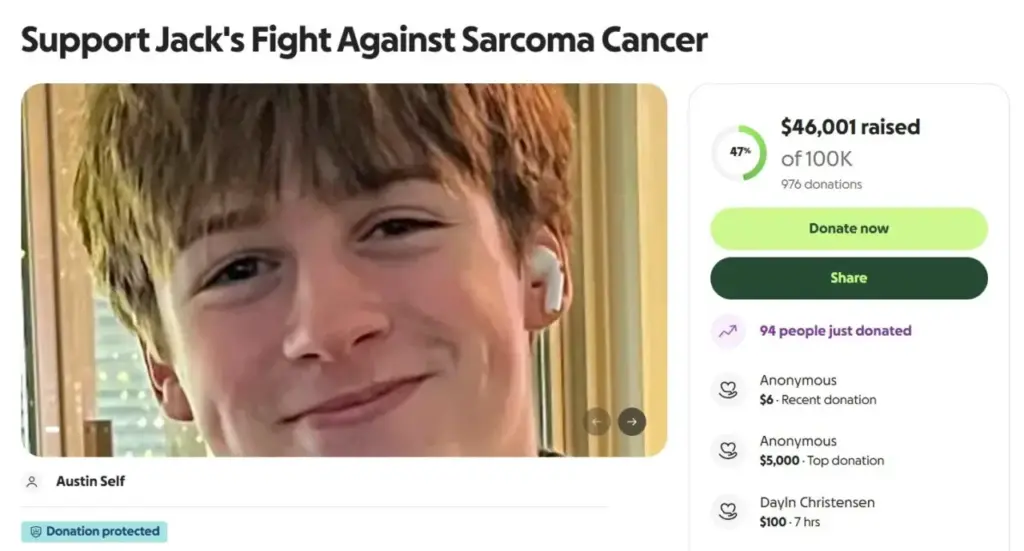Click the next photo arrow button
The width and height of the screenshot is (1024, 551).
[x=632, y=422]
